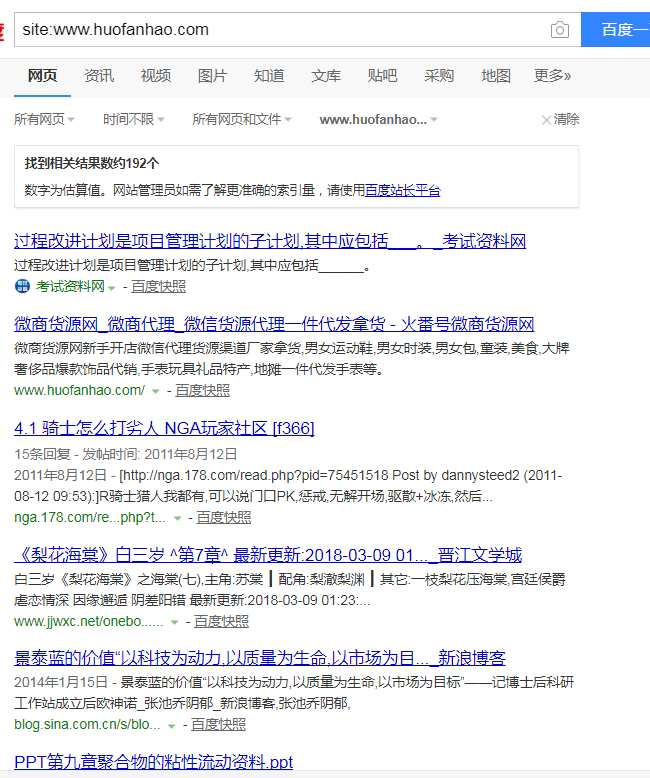Click the nga.178.com green URL
This screenshot has width=650, height=778.
(x=90, y=518)
